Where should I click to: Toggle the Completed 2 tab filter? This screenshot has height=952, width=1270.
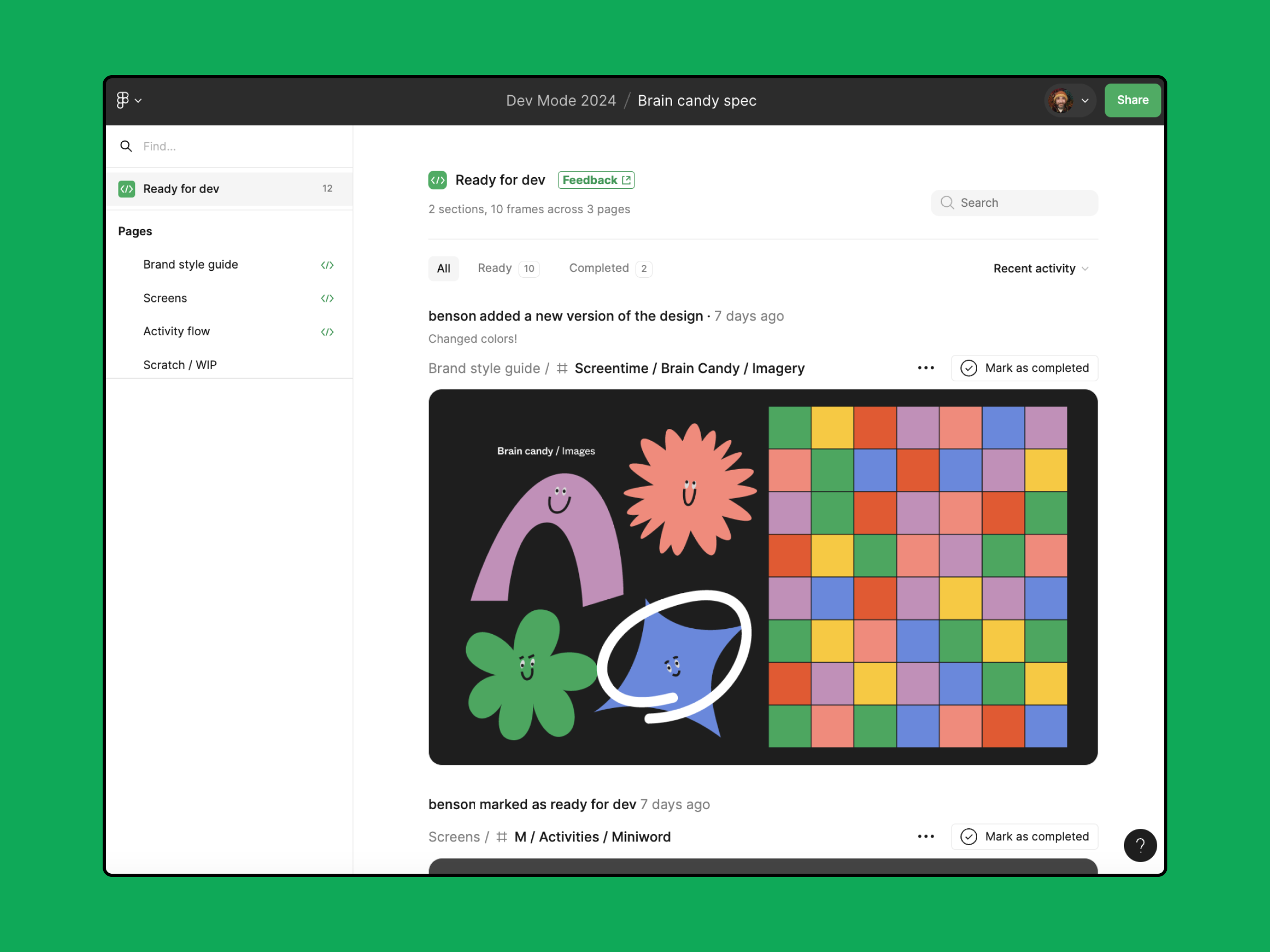pyautogui.click(x=608, y=268)
